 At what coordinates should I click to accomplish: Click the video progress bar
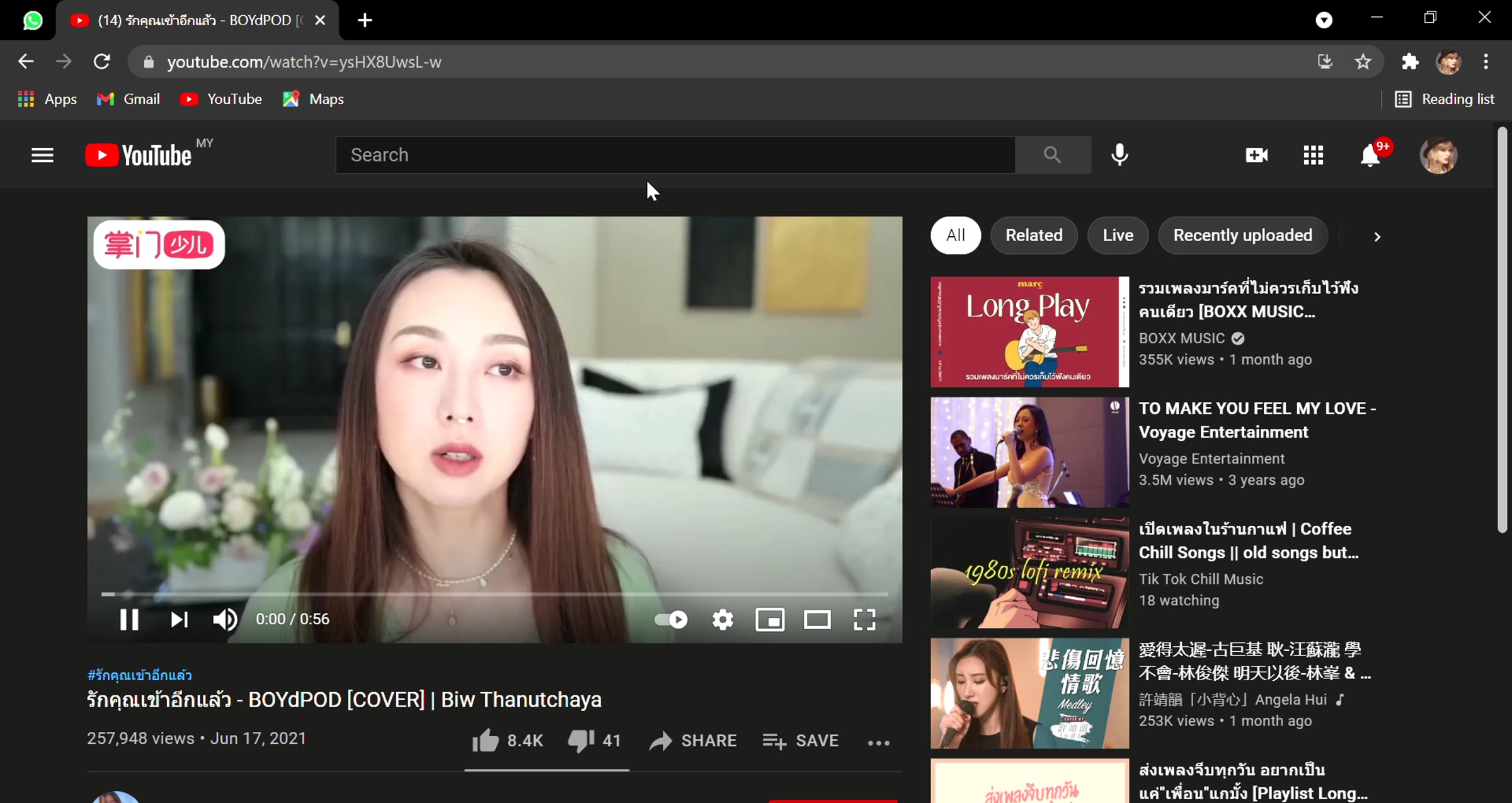click(x=495, y=594)
